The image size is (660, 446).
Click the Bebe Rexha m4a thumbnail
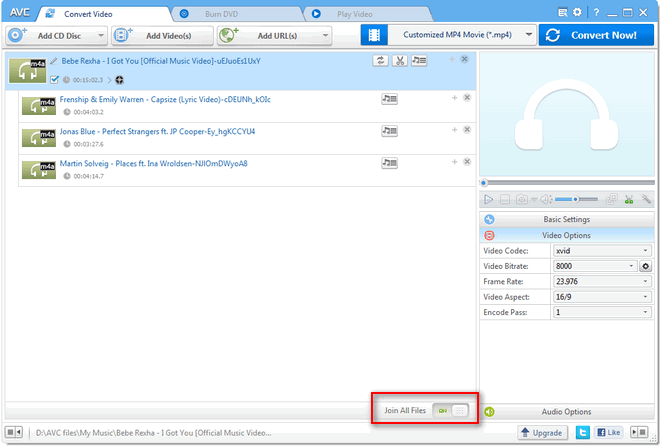[27, 71]
